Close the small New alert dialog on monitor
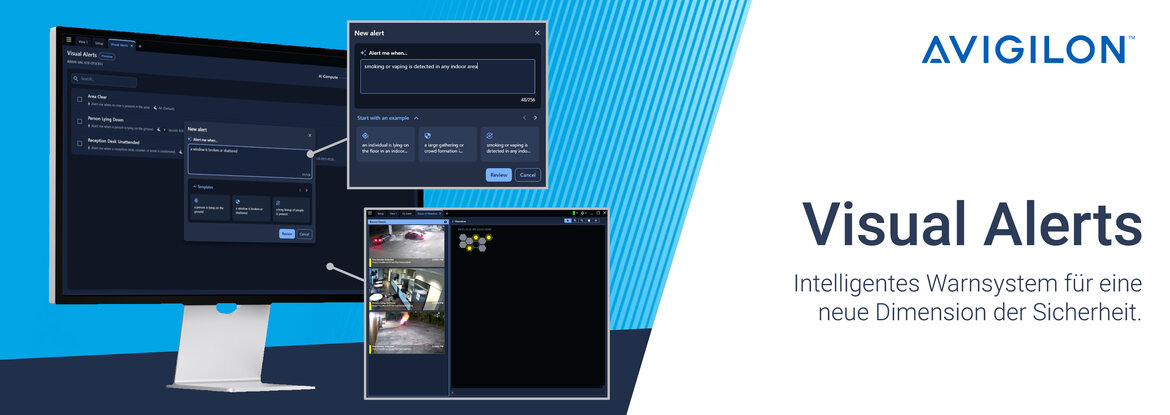The width and height of the screenshot is (1170, 415). click(310, 135)
